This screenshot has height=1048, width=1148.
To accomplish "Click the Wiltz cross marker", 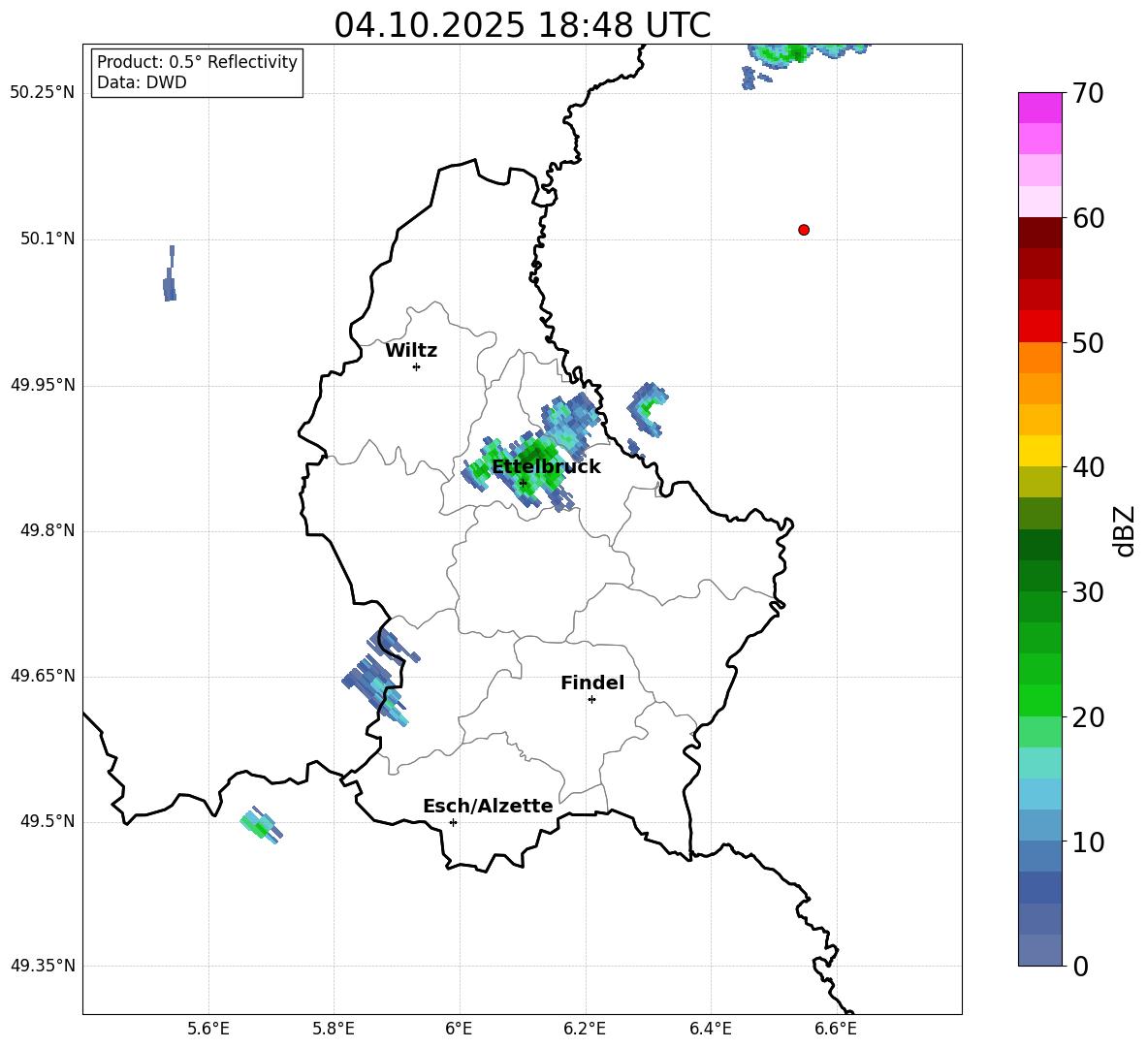I will pos(416,366).
